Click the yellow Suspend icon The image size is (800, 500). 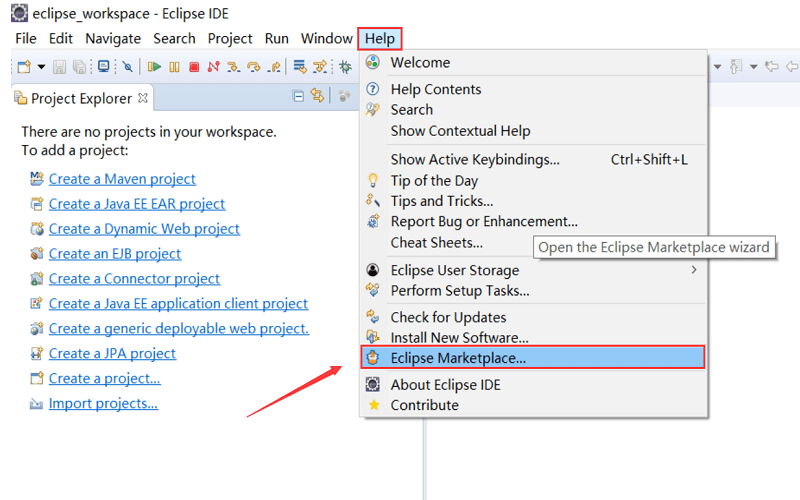(174, 67)
